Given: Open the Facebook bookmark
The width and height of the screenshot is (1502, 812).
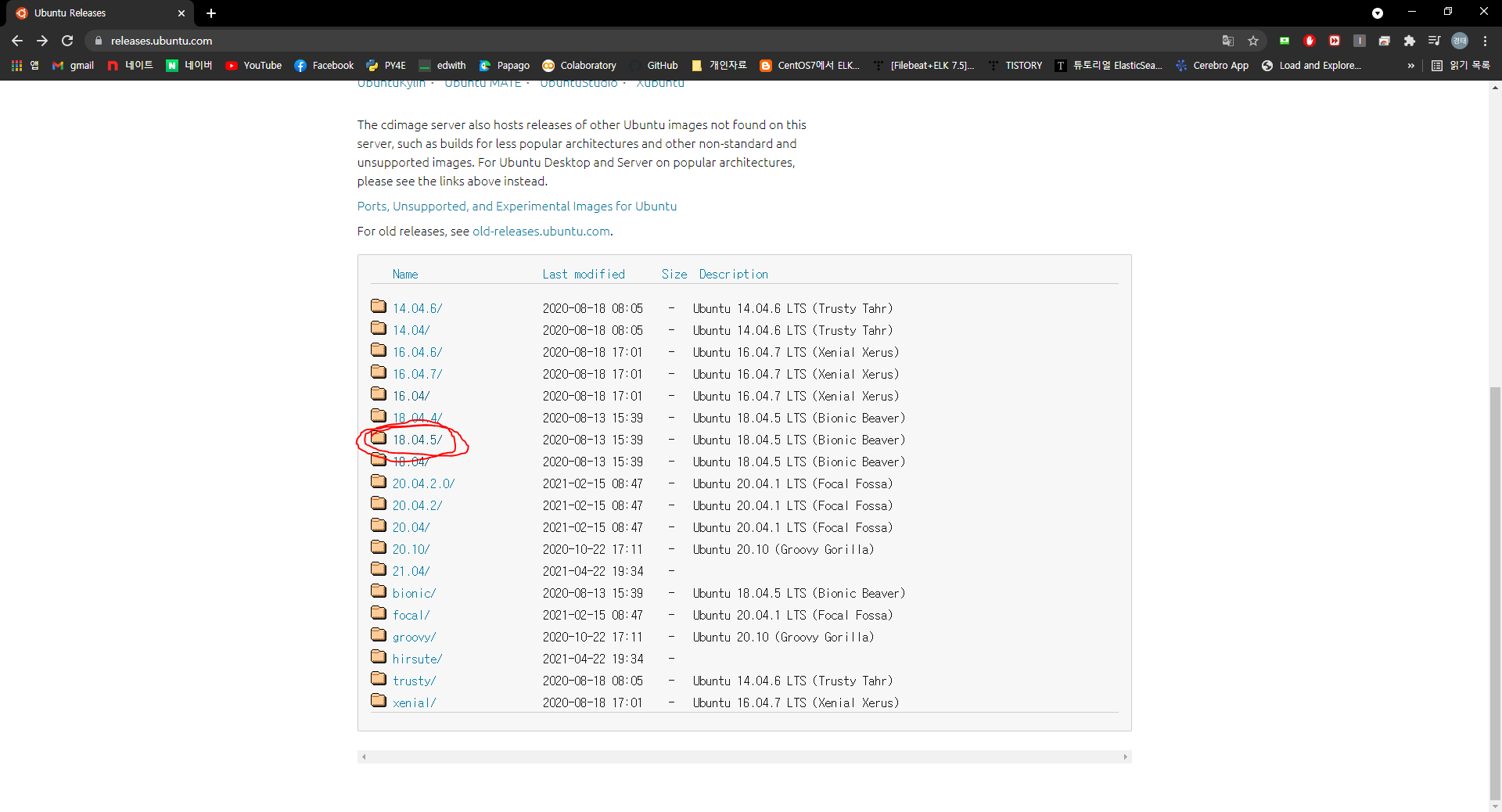Looking at the screenshot, I should point(324,66).
